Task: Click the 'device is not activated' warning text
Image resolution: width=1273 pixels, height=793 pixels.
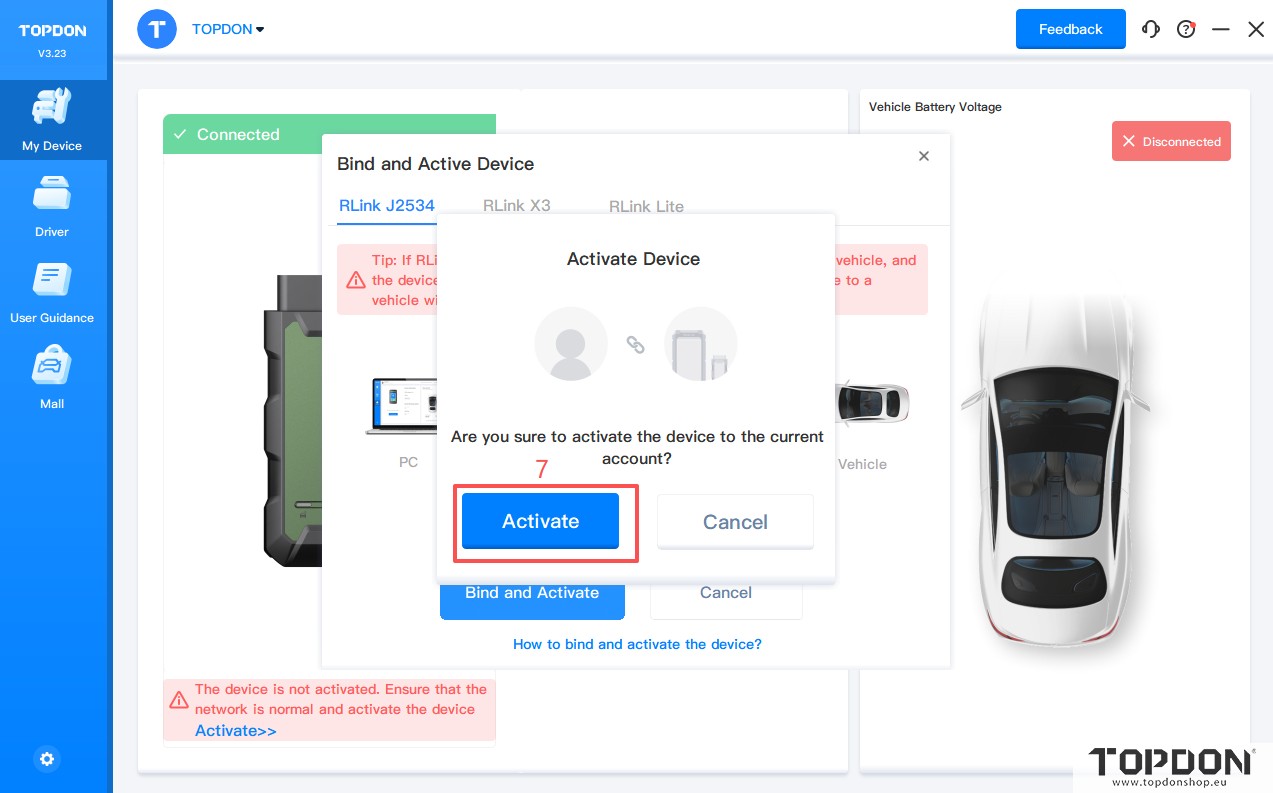Action: (x=341, y=699)
